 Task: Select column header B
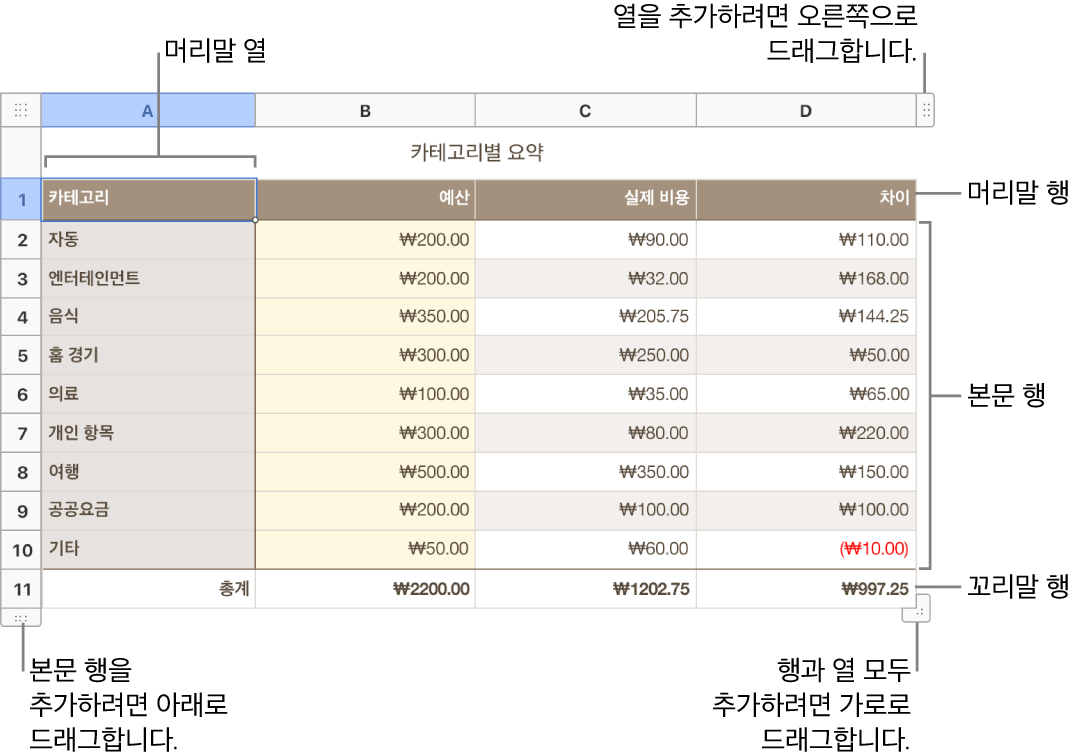365,110
